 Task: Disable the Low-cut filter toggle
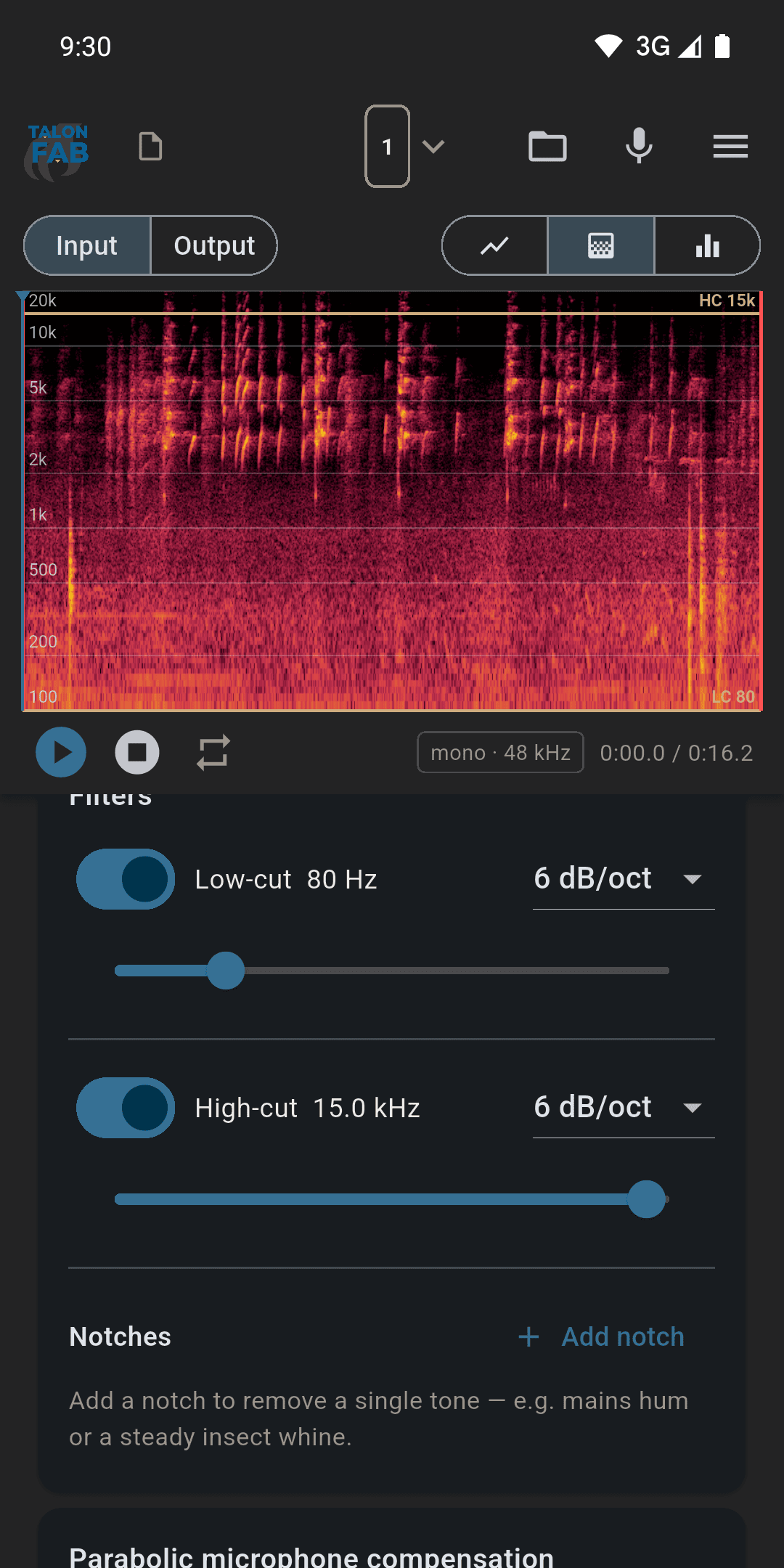coord(126,879)
